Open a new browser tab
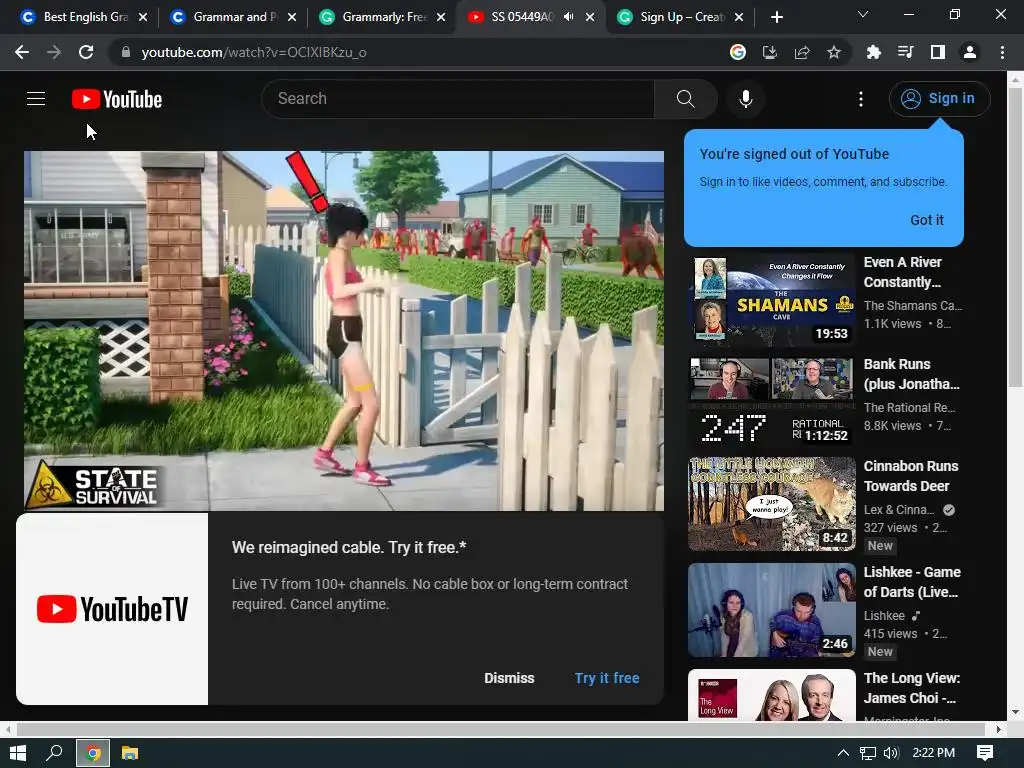The height and width of the screenshot is (768, 1024). click(x=776, y=17)
